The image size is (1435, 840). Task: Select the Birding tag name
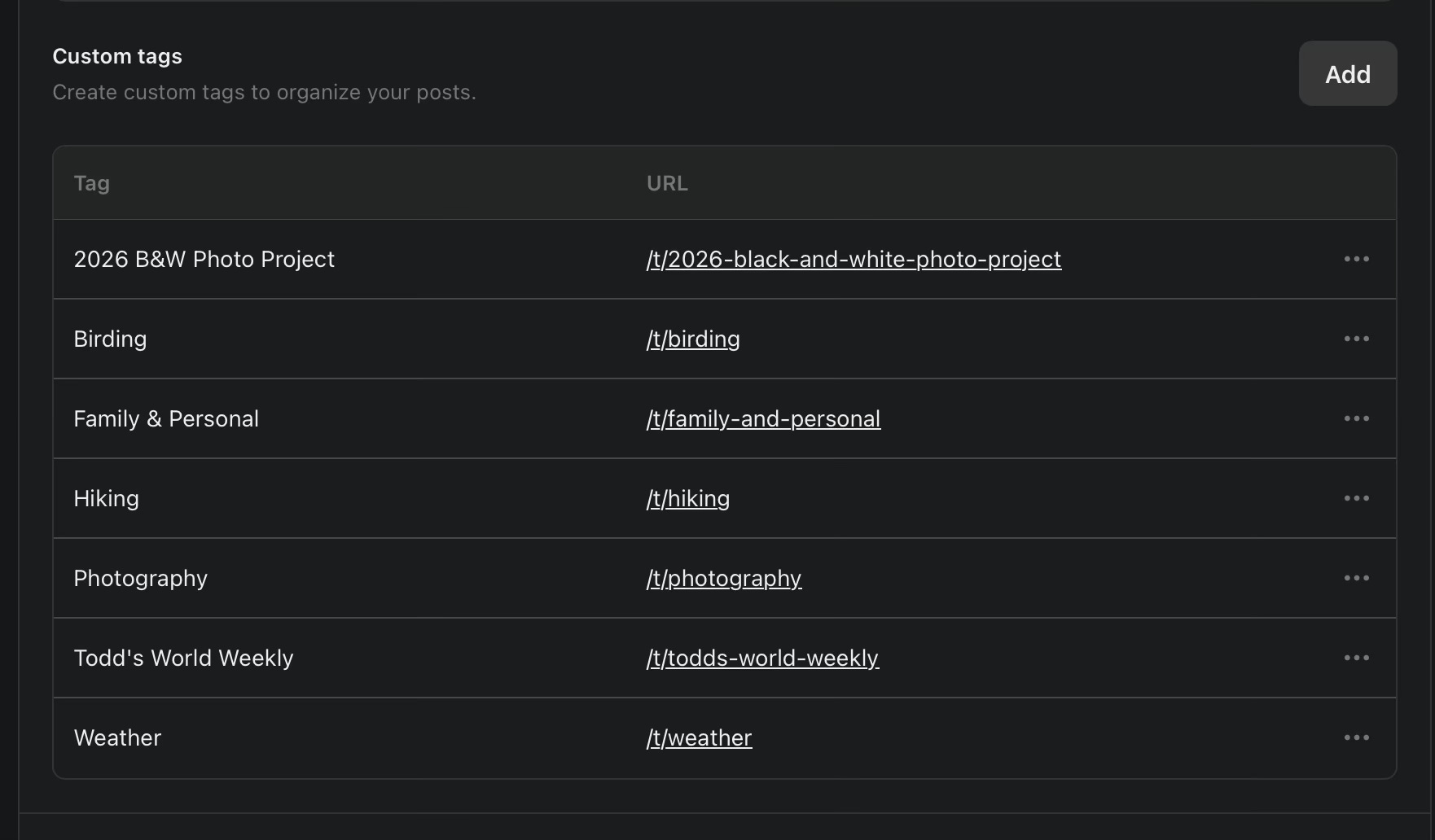click(110, 339)
